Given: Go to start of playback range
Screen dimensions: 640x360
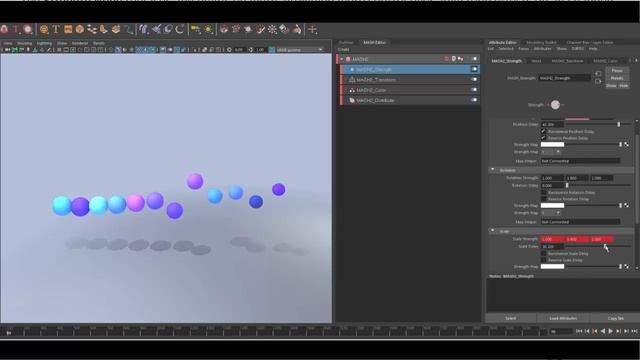Looking at the screenshot, I should coord(579,331).
